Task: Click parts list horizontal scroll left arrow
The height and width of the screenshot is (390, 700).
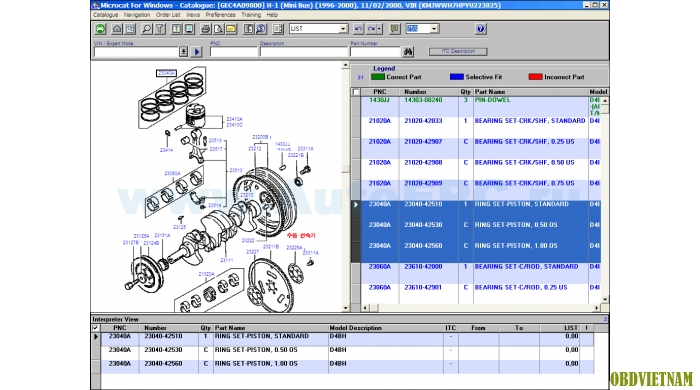Action: 365,308
